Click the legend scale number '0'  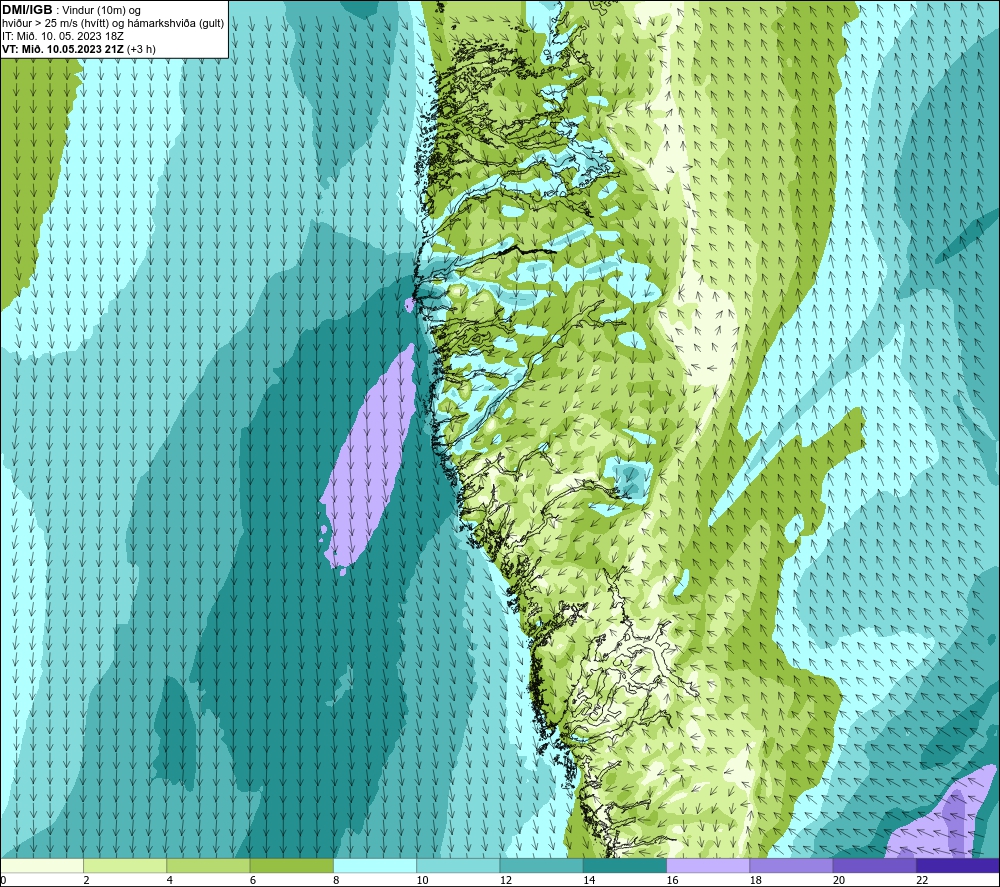[4, 880]
